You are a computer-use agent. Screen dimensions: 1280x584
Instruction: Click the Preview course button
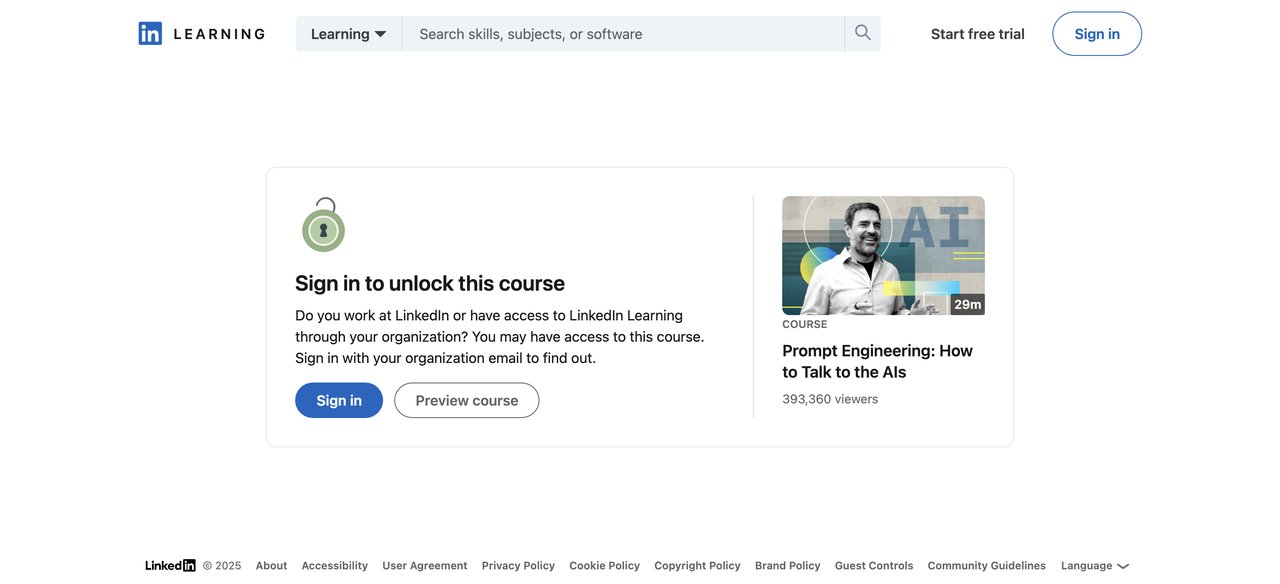[x=467, y=400]
